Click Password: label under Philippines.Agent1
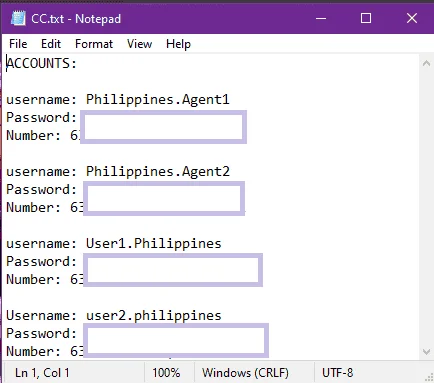 [x=42, y=117]
